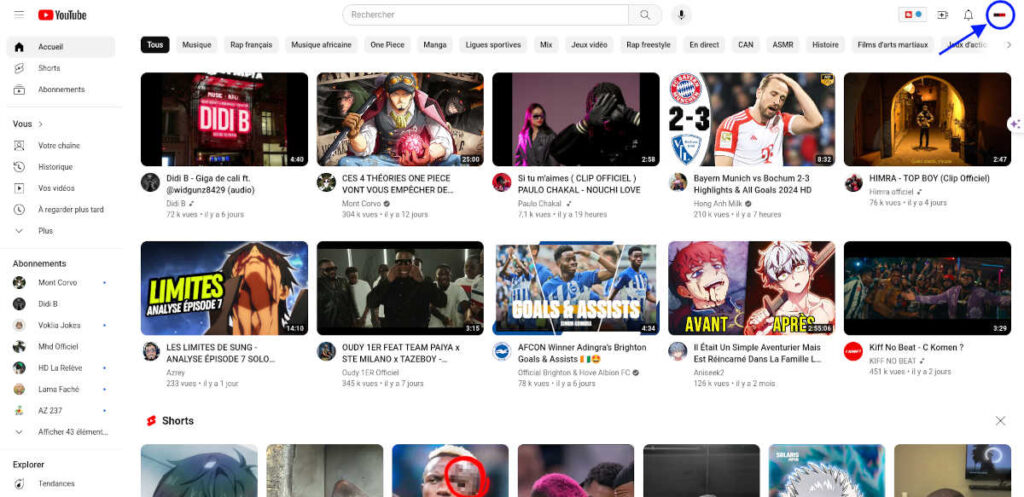Expand Afficher 43 éléments subscriptions
Screen dimensions: 1024x497
[x=61, y=432]
